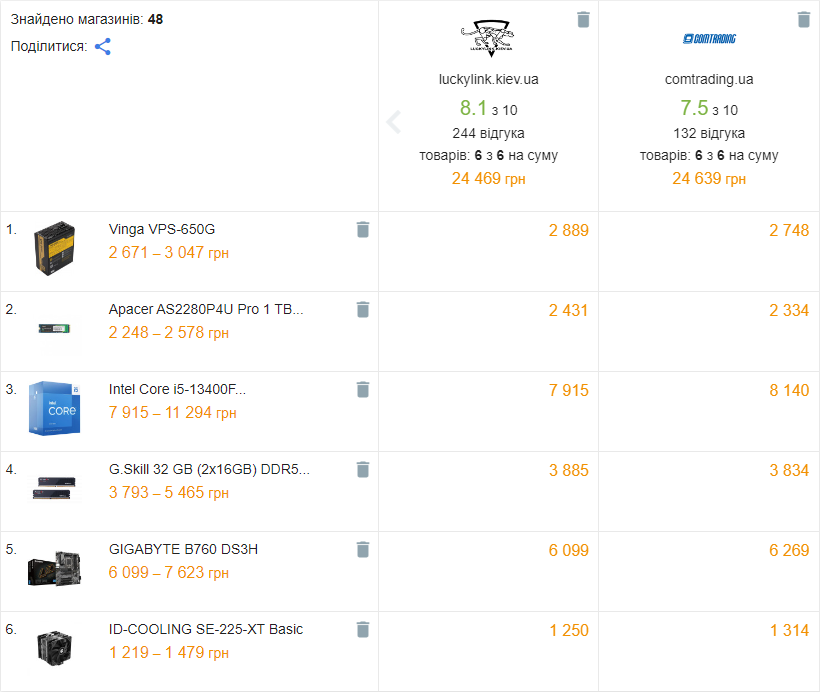View 244 відгука reviews for luckylink
The height and width of the screenshot is (692, 820).
point(488,133)
